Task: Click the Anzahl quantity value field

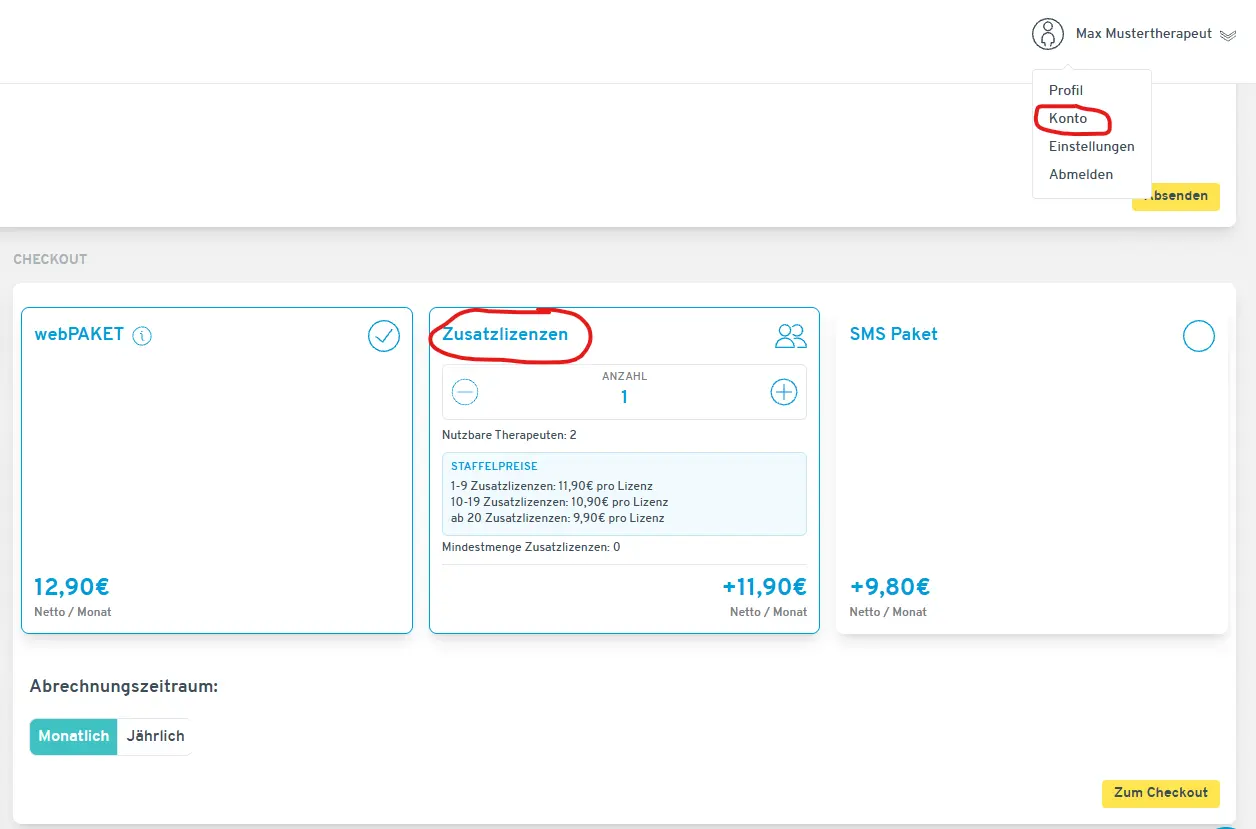Action: point(624,397)
